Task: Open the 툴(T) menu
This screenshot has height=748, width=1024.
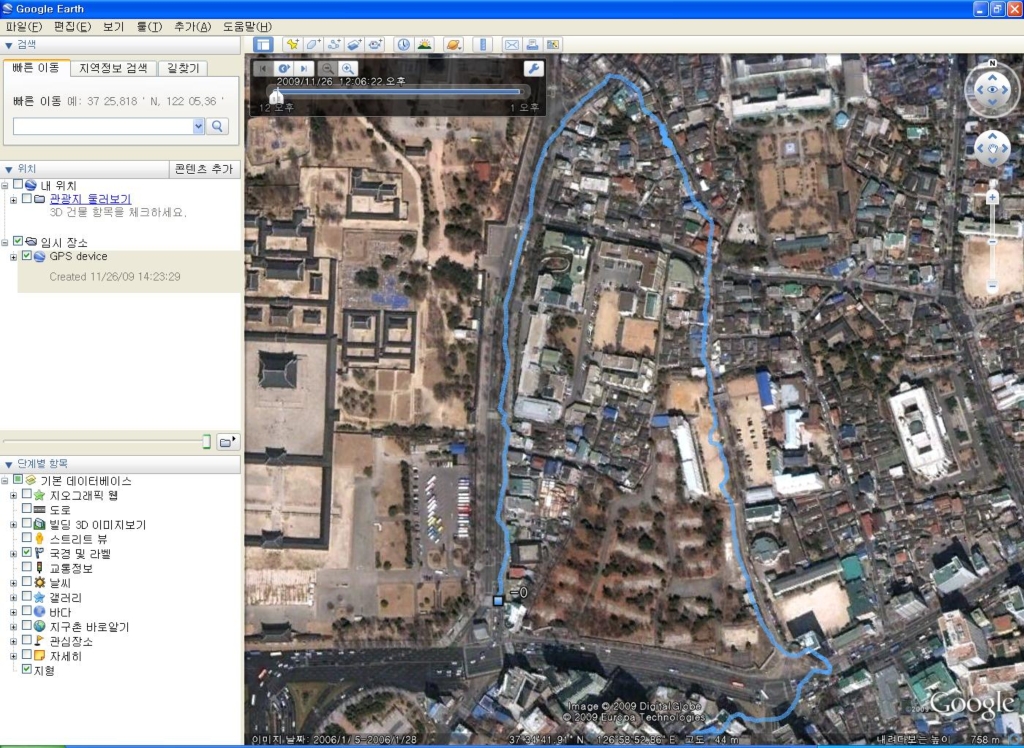Action: click(149, 27)
